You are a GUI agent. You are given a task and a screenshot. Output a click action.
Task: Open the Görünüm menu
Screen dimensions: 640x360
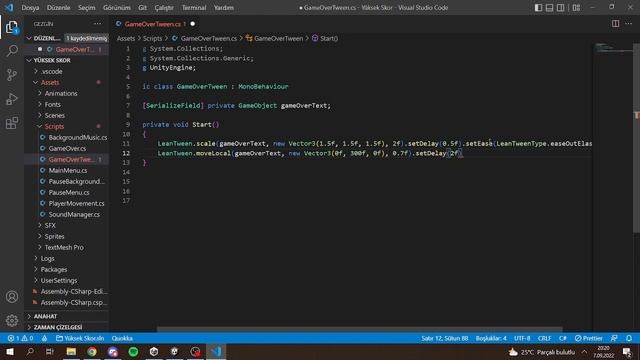[117, 8]
